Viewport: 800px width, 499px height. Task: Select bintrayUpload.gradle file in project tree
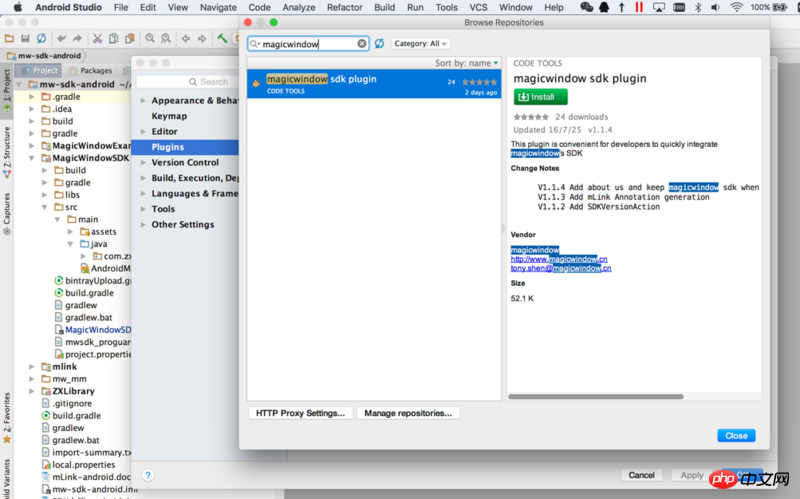[x=92, y=281]
